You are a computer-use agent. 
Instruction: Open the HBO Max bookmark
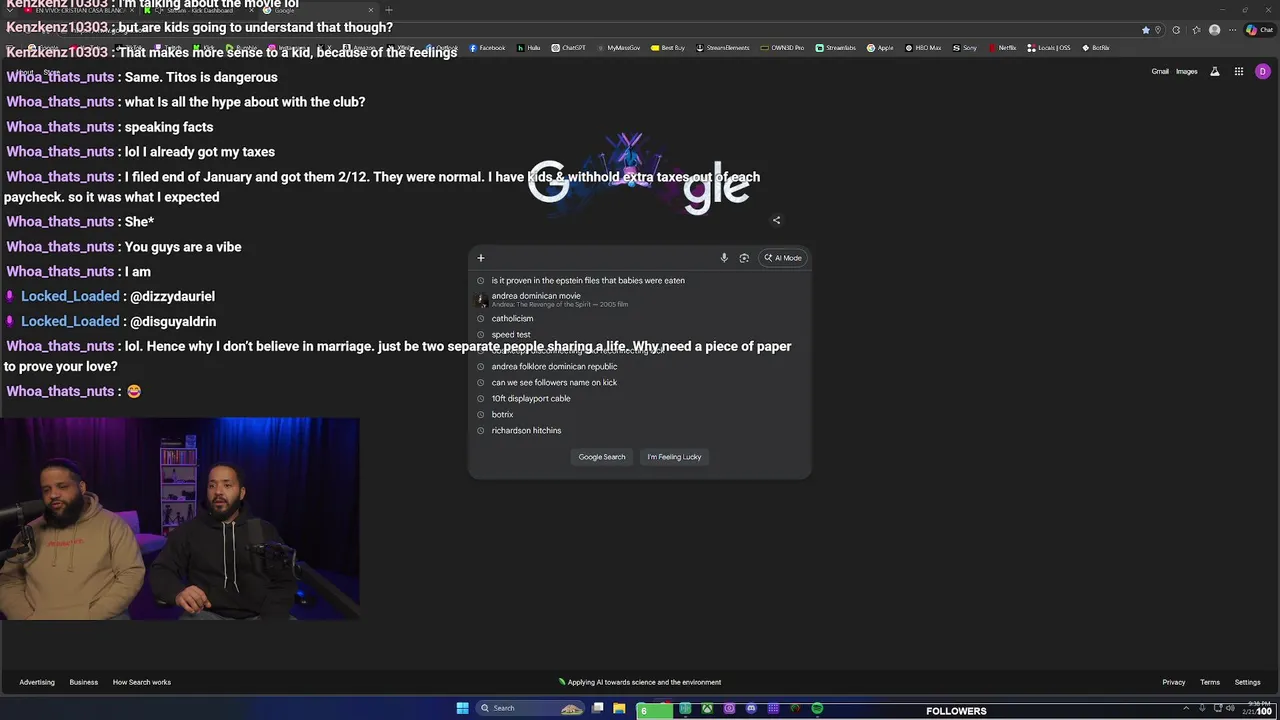(x=923, y=48)
